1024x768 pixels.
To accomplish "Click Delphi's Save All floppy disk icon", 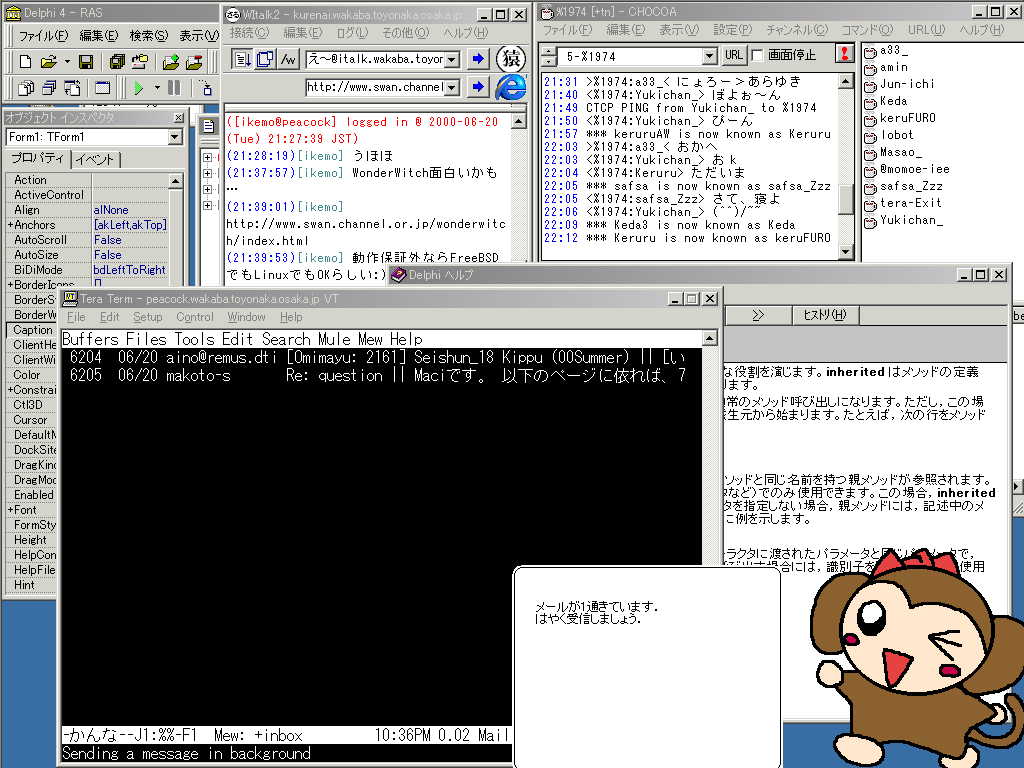I will pos(116,61).
